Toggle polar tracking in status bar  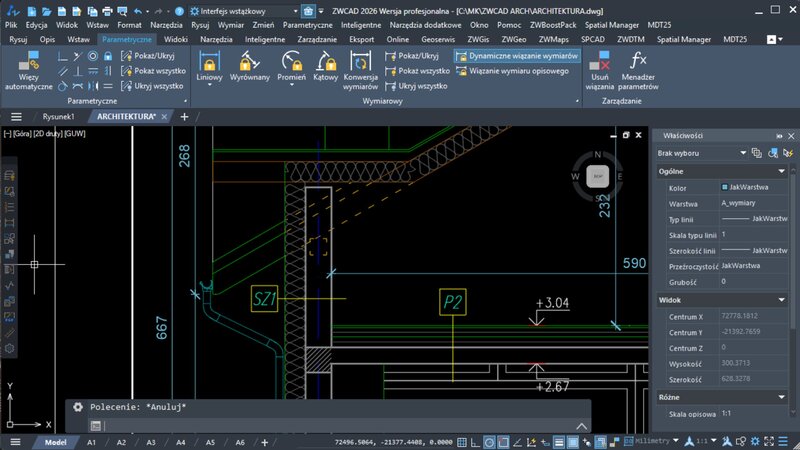(x=489, y=442)
